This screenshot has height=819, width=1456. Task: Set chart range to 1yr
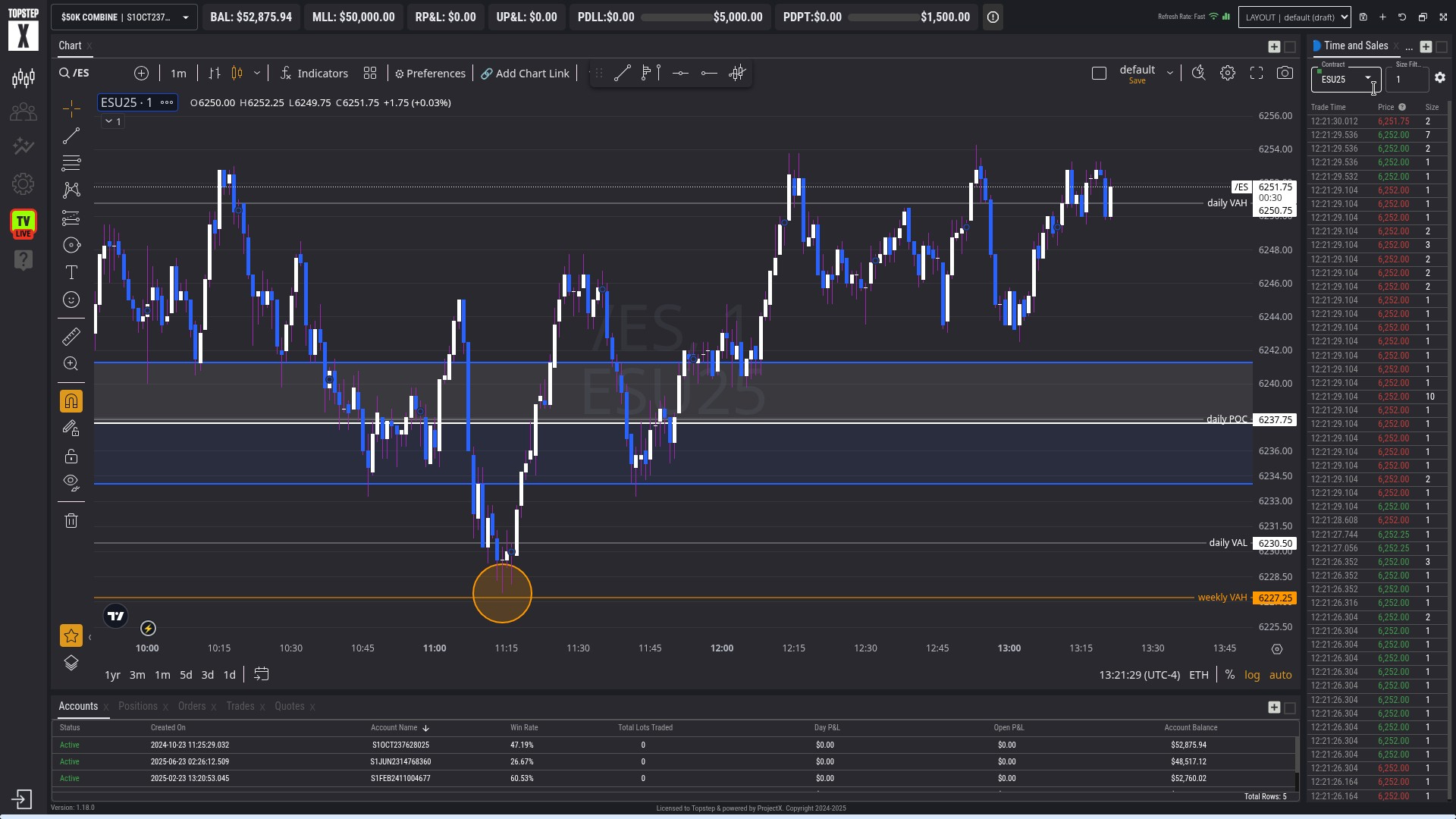tap(112, 675)
